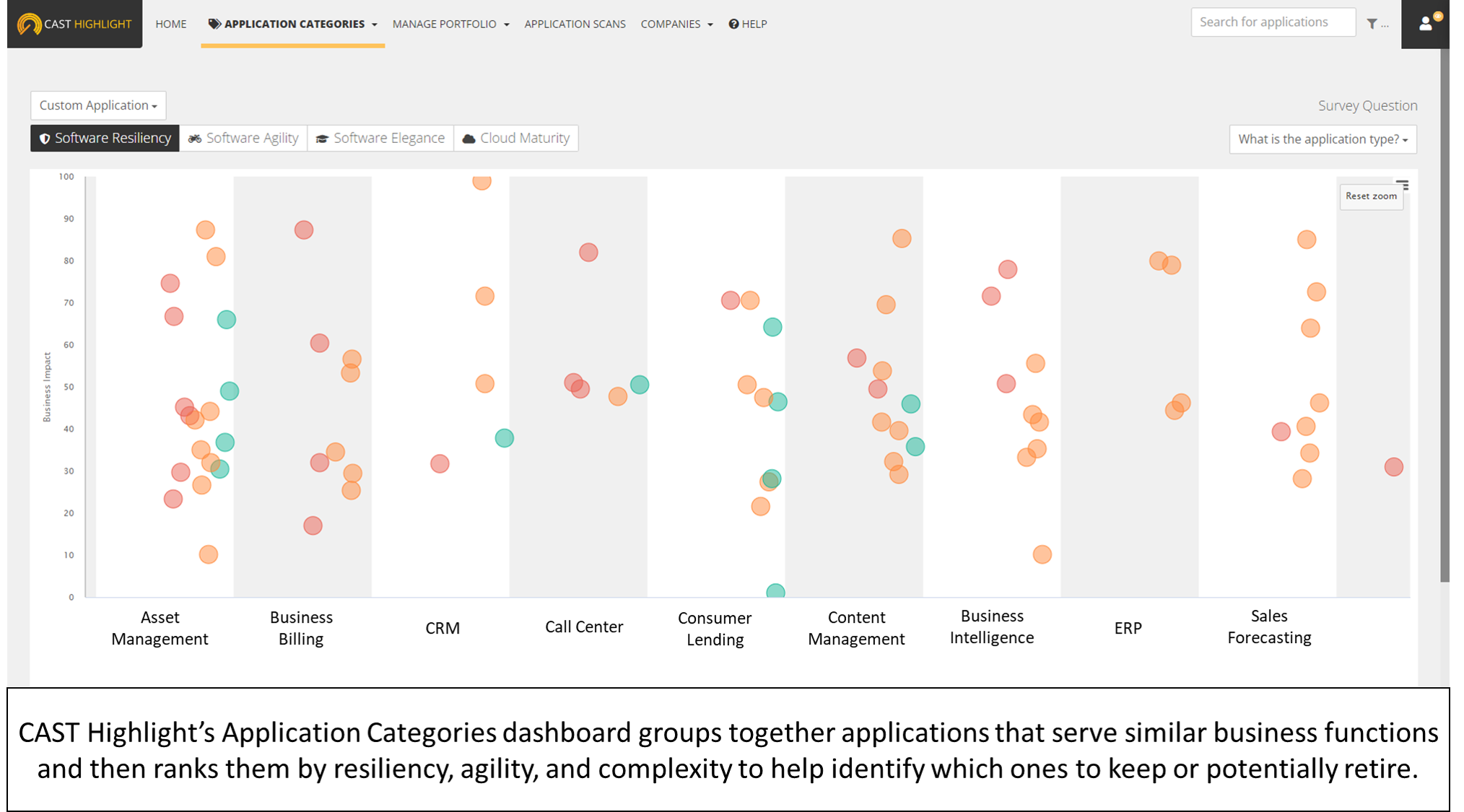Screen dimensions: 1464x812
Task: Open the Custom Application dropdown
Action: [x=97, y=104]
